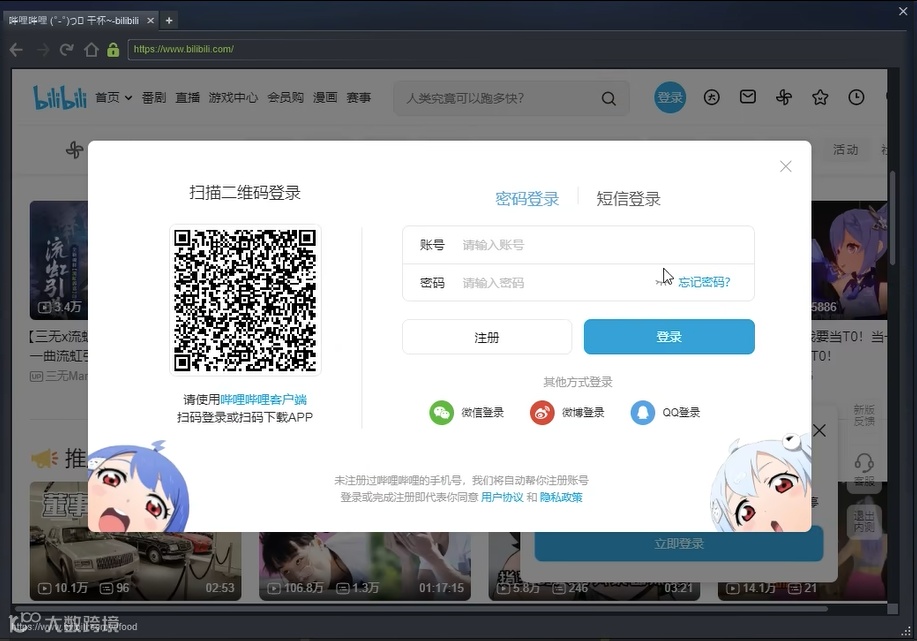
Task: Click the 注册 button
Action: tap(487, 337)
